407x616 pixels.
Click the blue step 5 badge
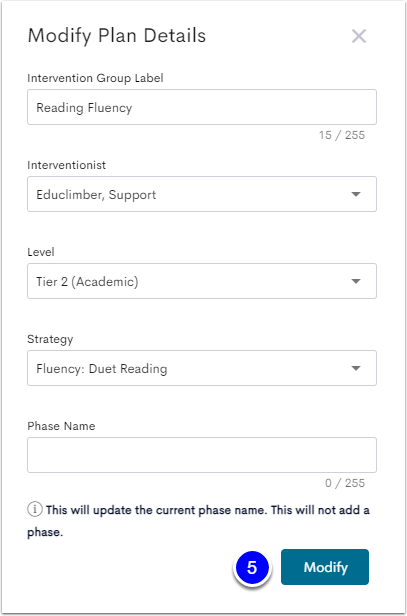(252, 568)
